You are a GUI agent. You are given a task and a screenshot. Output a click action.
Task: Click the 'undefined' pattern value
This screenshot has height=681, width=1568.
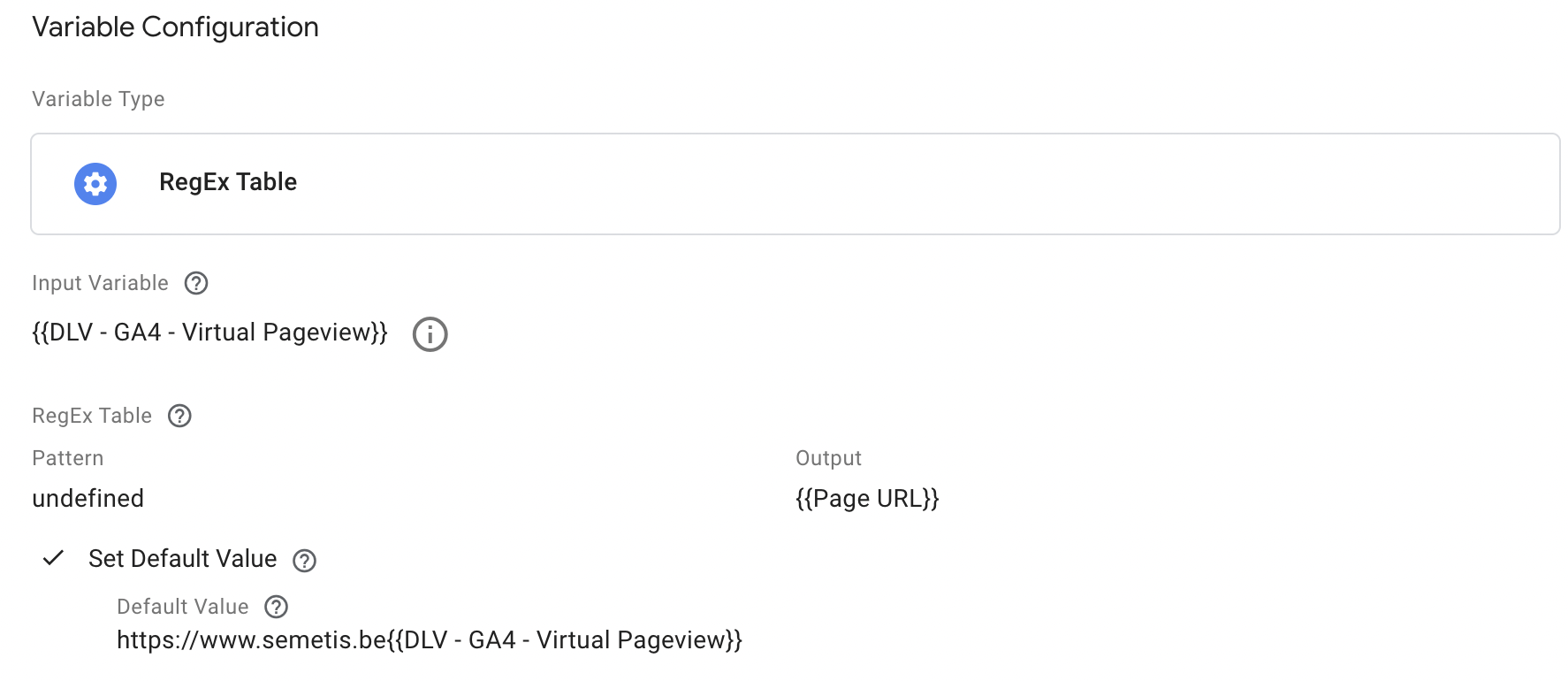coord(88,499)
